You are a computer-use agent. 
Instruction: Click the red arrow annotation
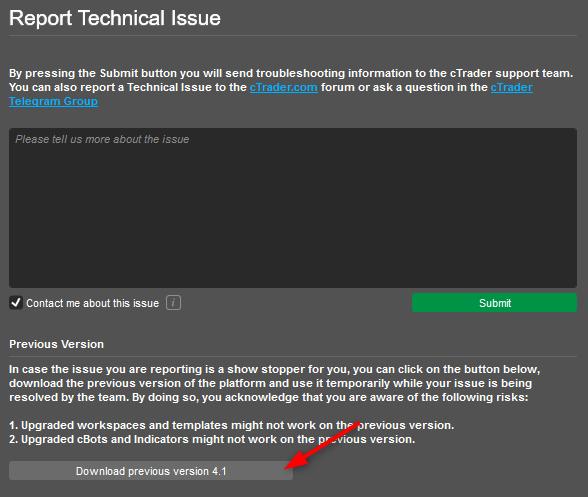tap(322, 445)
